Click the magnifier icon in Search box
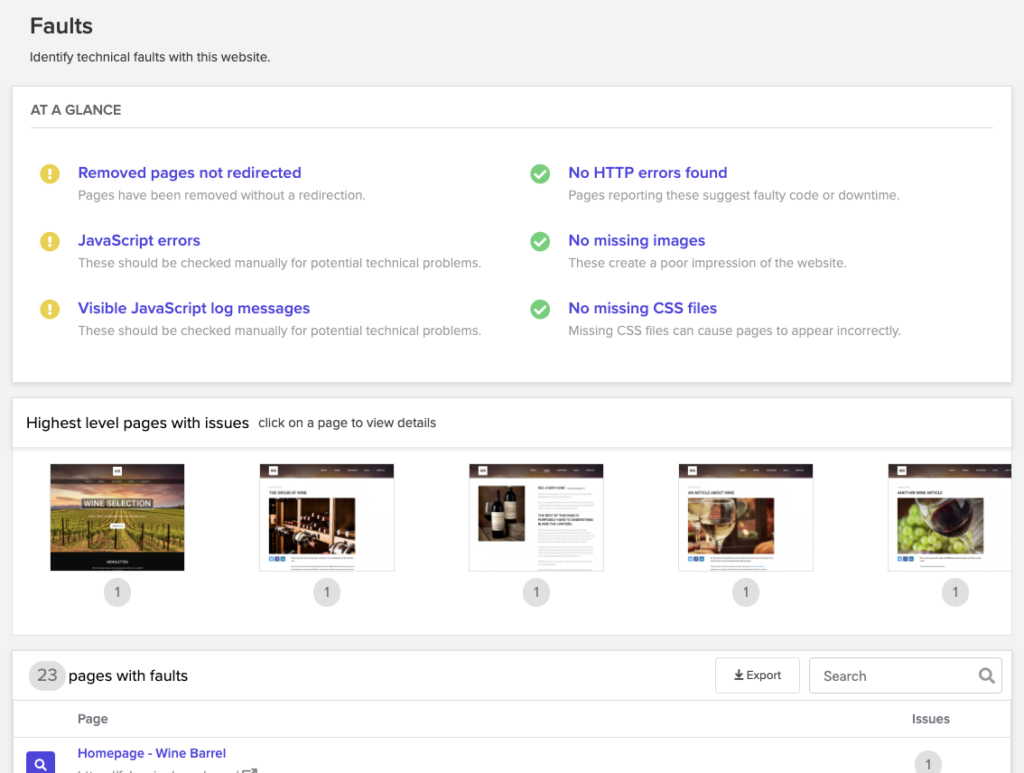The image size is (1024, 773). pyautogui.click(x=986, y=676)
